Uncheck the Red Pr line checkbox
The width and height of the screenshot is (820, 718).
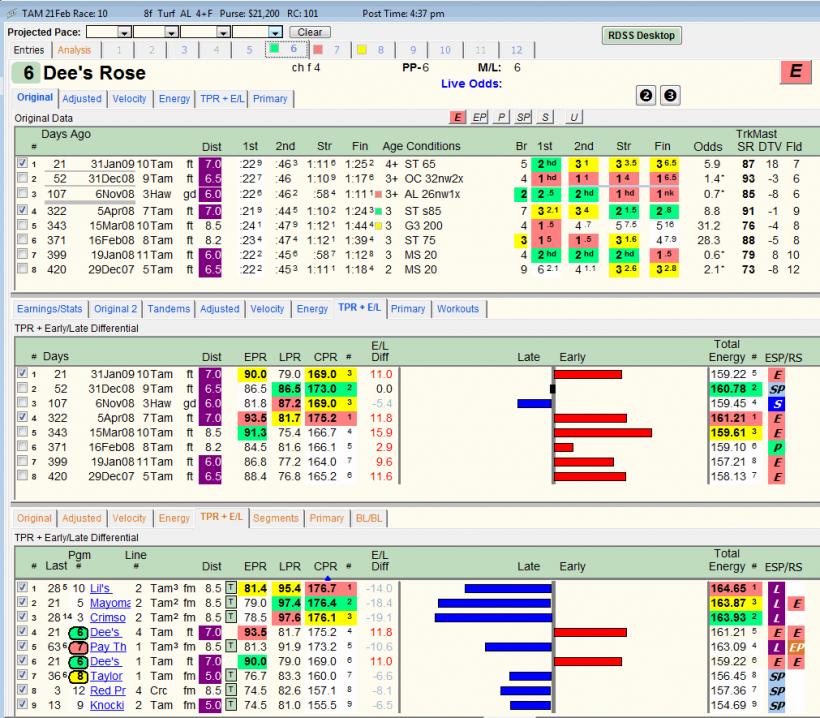[22, 690]
